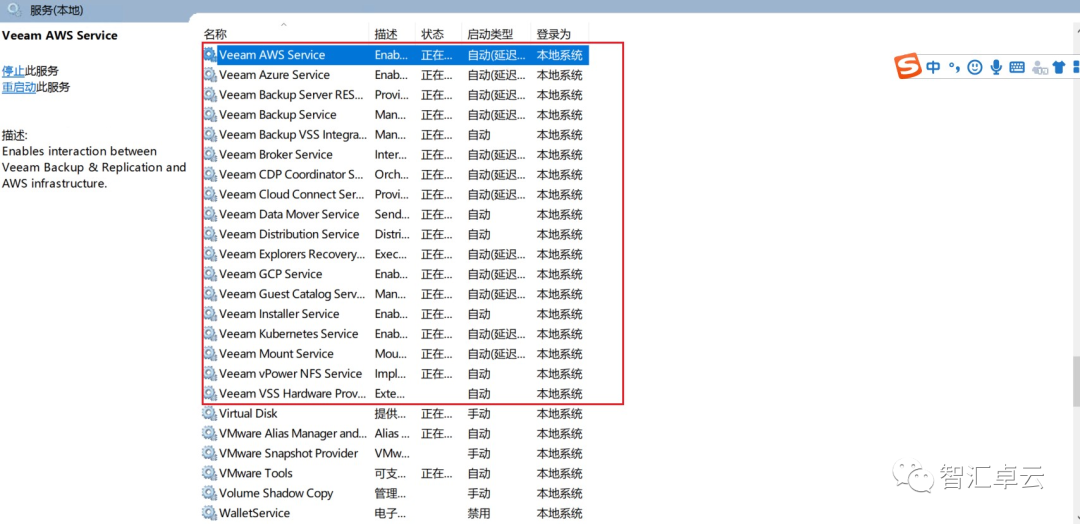Click gear icon beside Veeam Mount Service
1080x524 pixels.
(210, 354)
